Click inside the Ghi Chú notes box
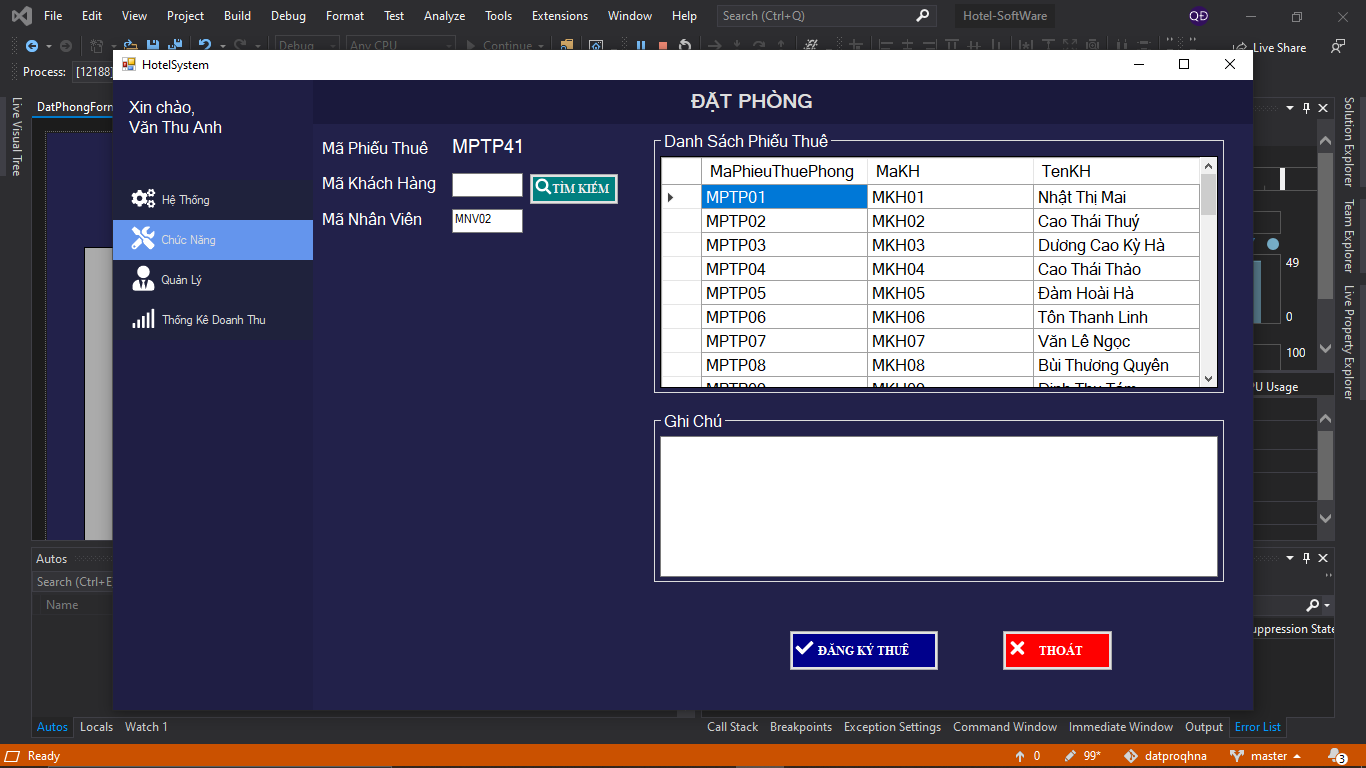 938,506
